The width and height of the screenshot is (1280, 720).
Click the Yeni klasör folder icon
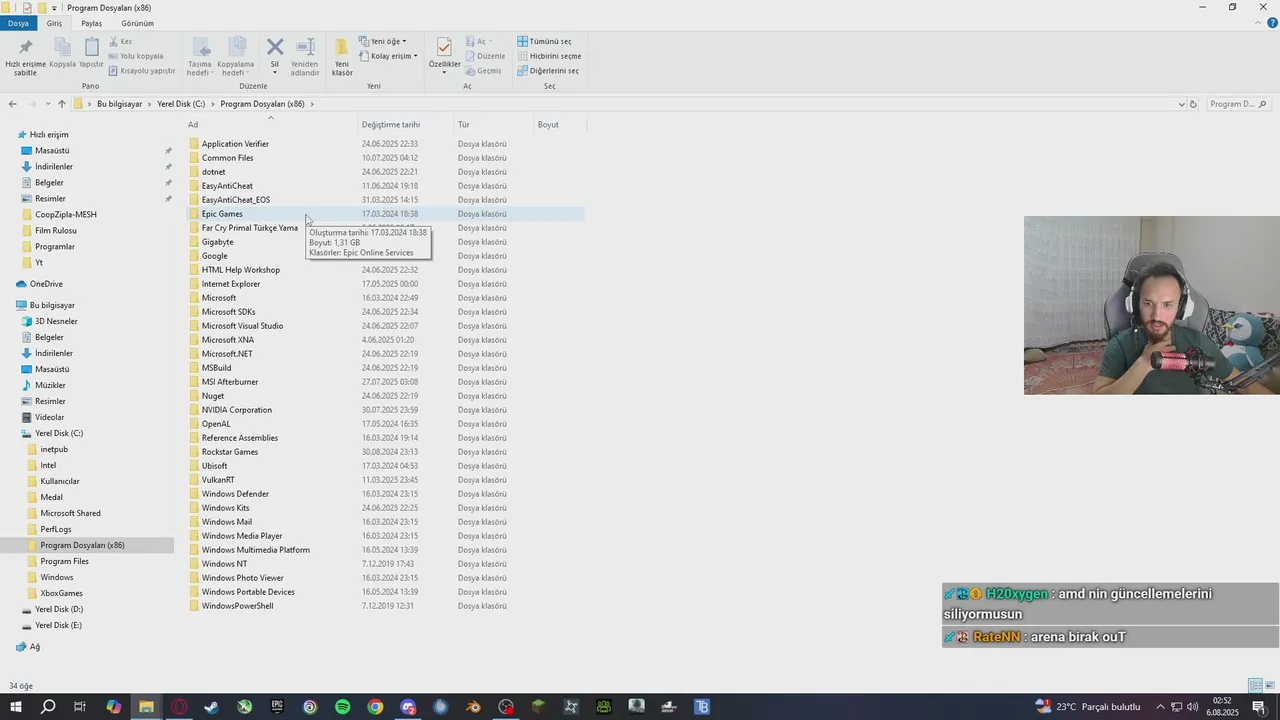(x=342, y=48)
